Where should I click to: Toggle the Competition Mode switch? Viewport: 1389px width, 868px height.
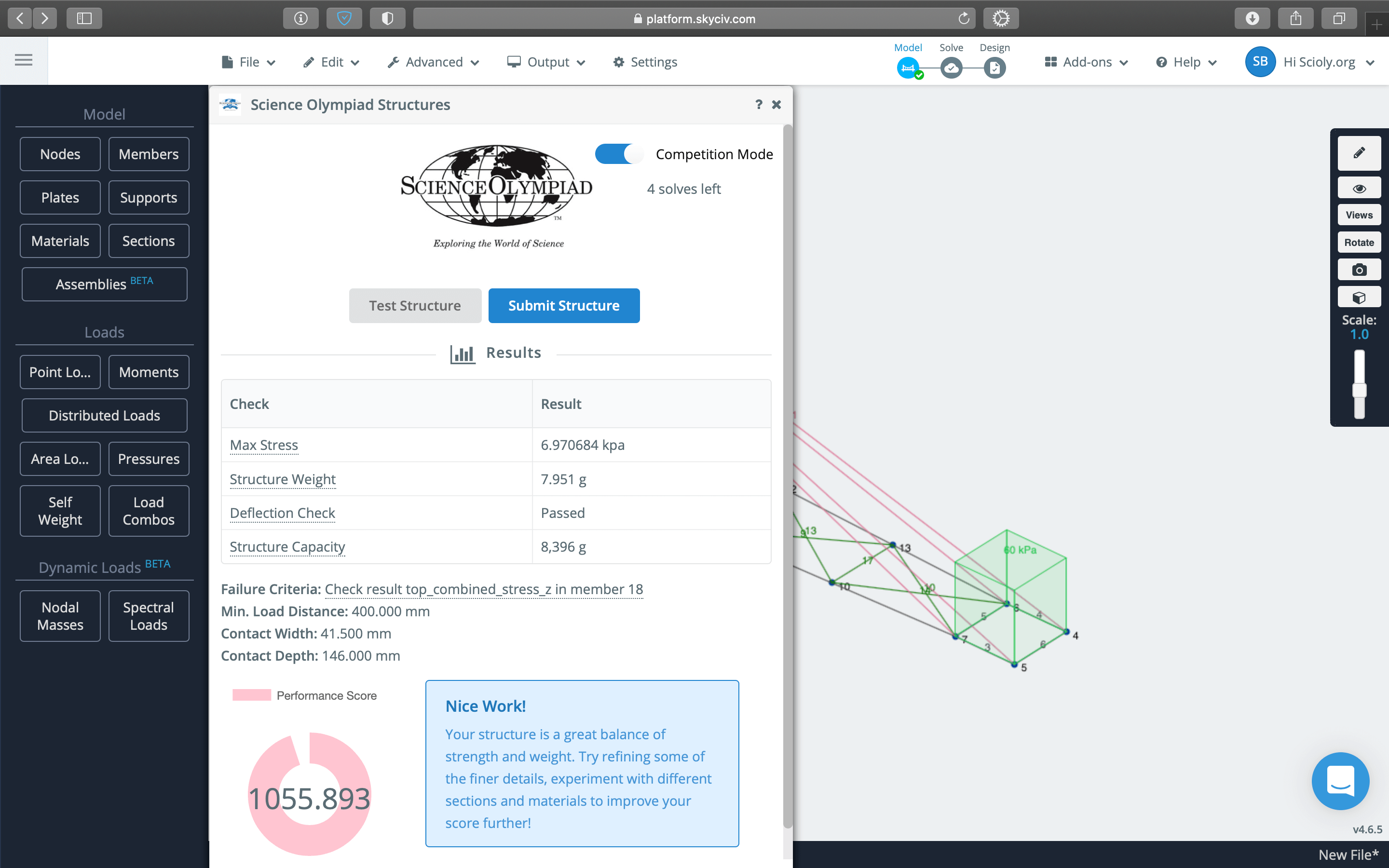point(619,154)
